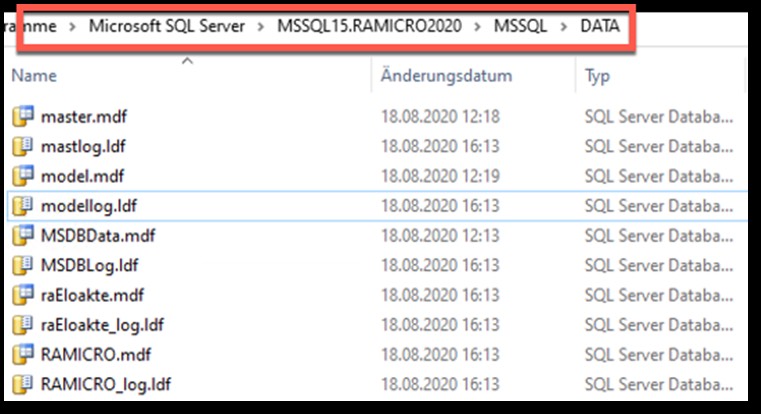
Task: Select the file name master.mdf
Action: 83,116
